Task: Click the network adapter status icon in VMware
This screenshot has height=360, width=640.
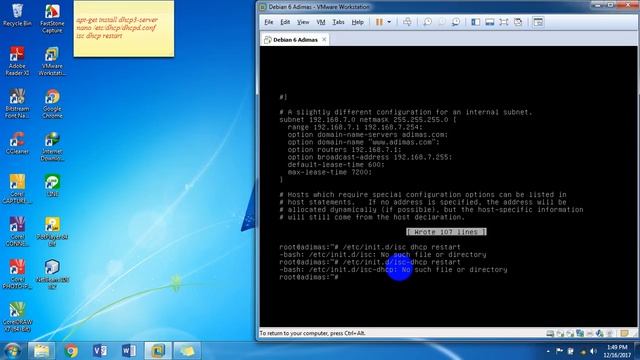Action: (580, 333)
